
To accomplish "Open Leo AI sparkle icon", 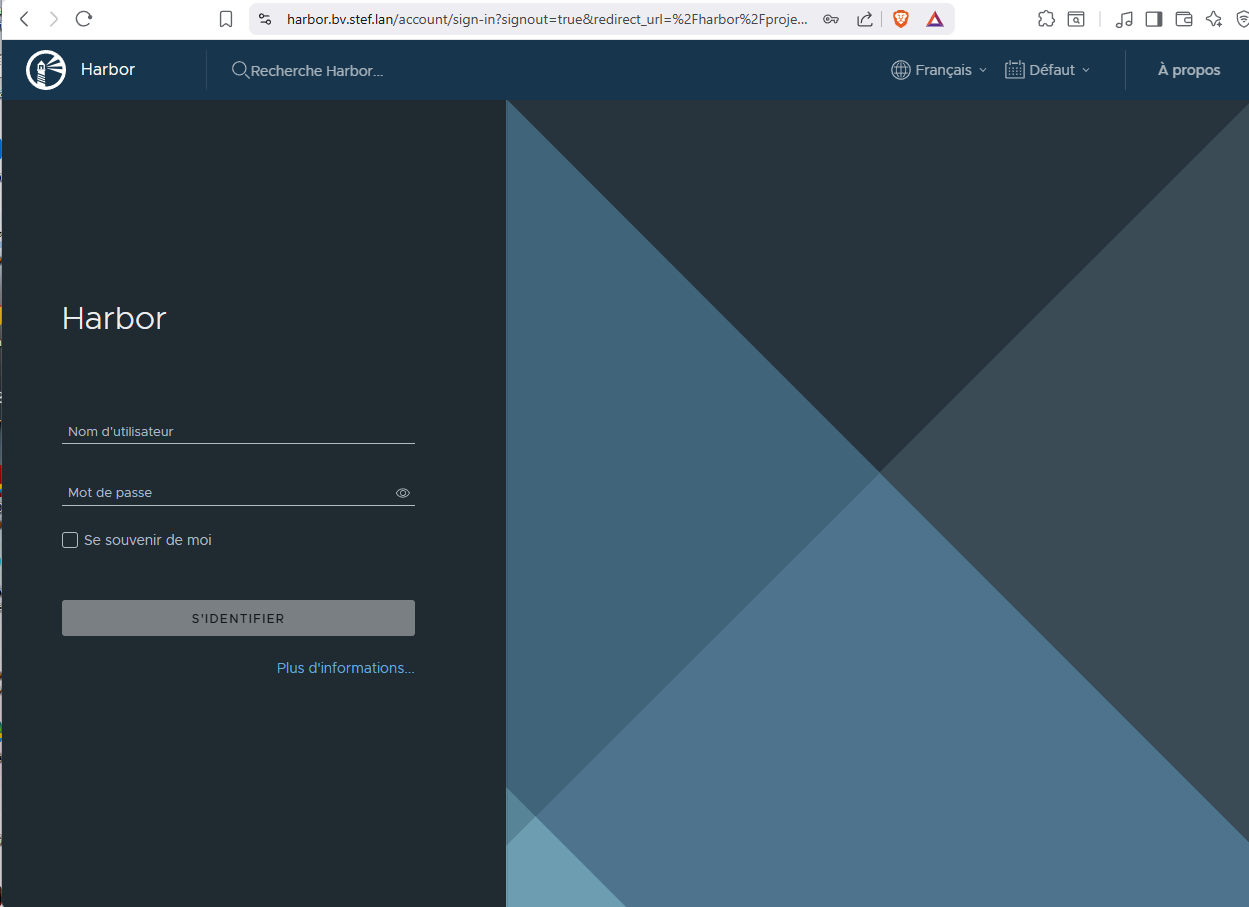I will (1213, 19).
